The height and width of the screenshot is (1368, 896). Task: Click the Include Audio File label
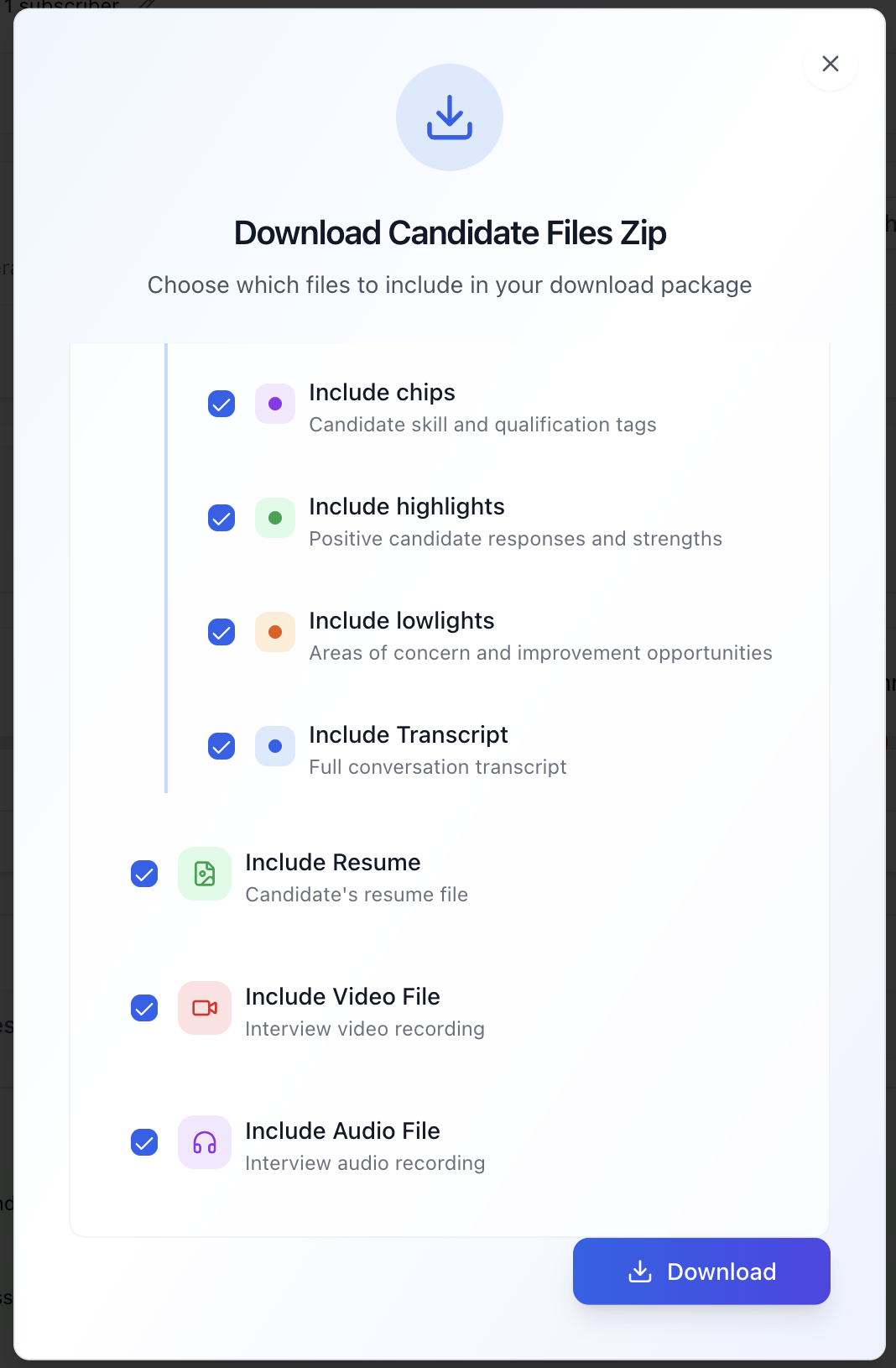[342, 1130]
